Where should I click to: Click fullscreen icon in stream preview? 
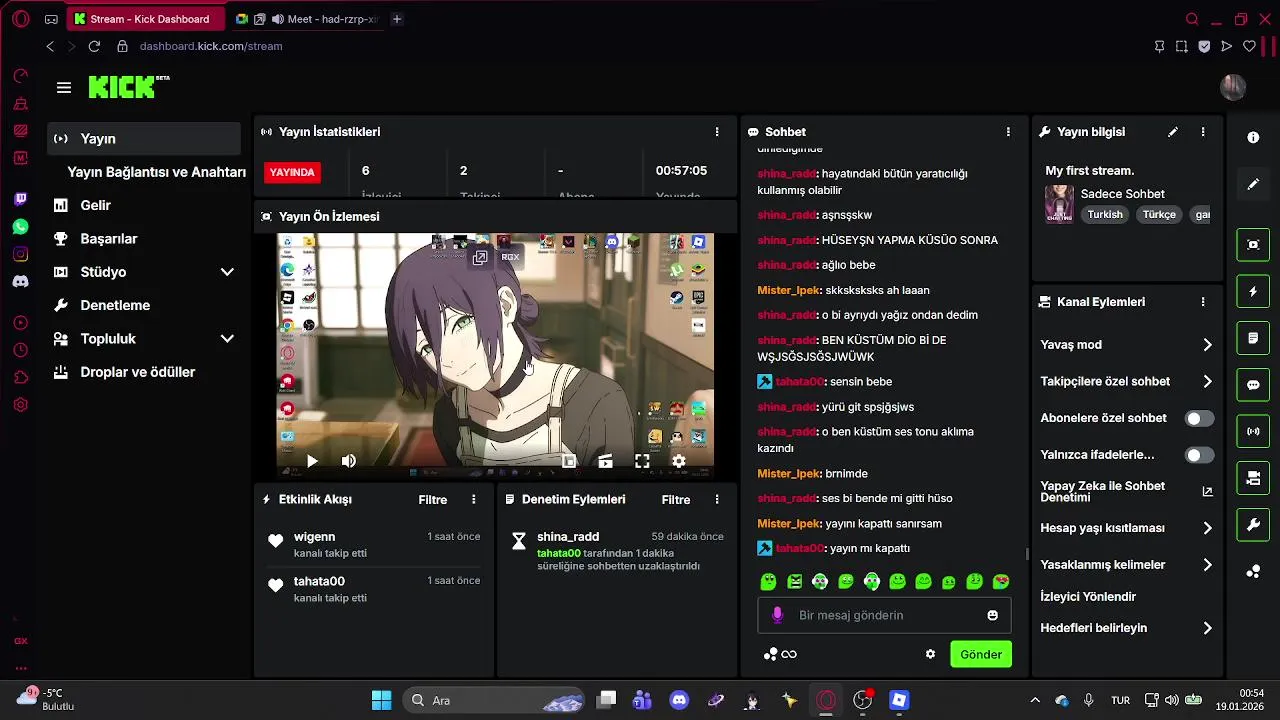(x=642, y=461)
